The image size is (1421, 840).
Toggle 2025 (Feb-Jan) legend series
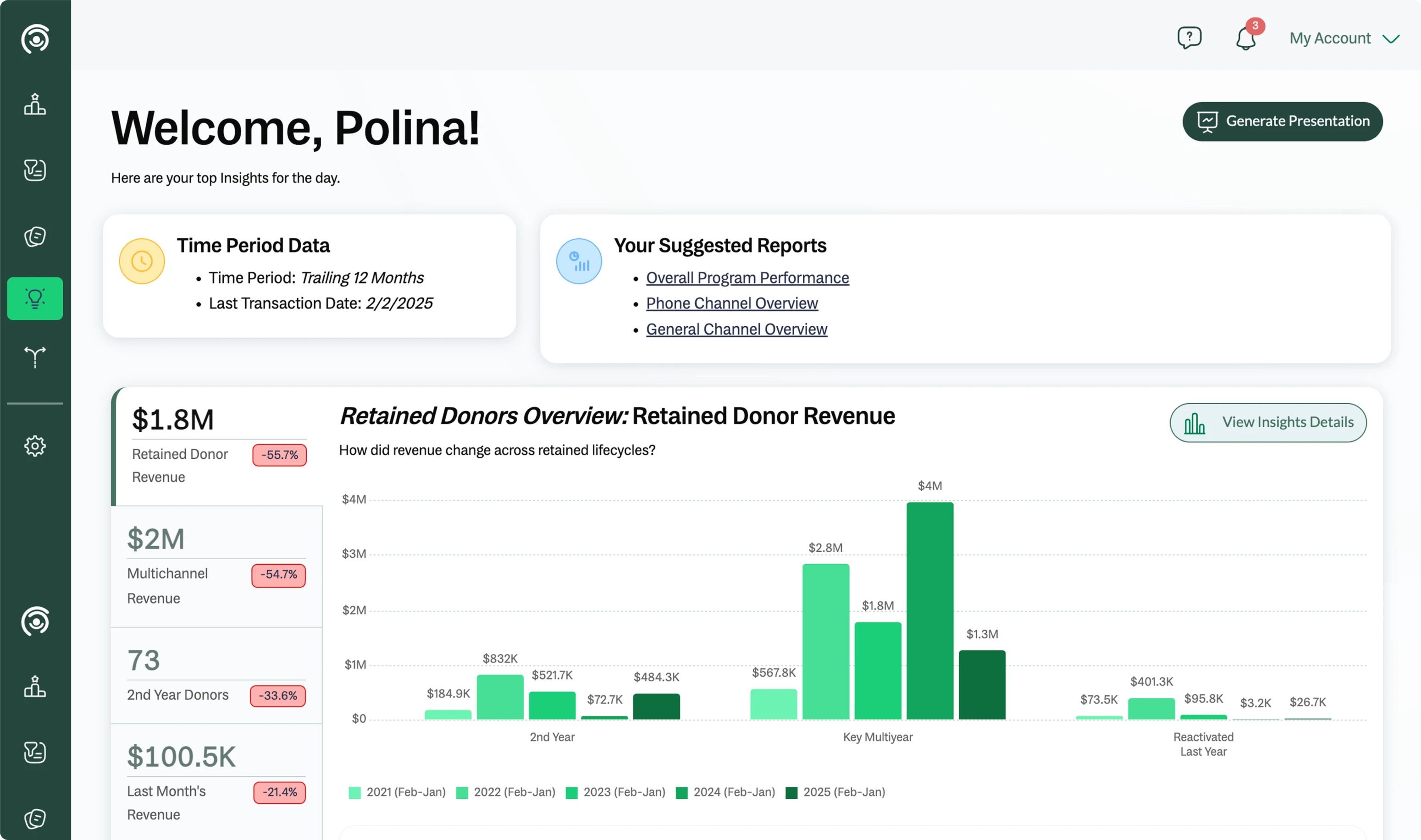(844, 792)
